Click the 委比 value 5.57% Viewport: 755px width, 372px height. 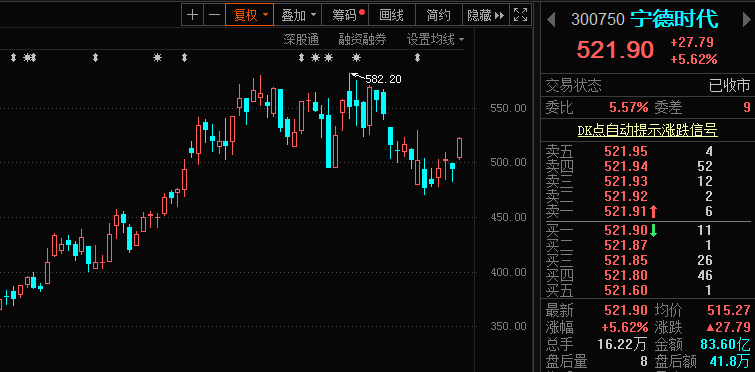tap(628, 107)
